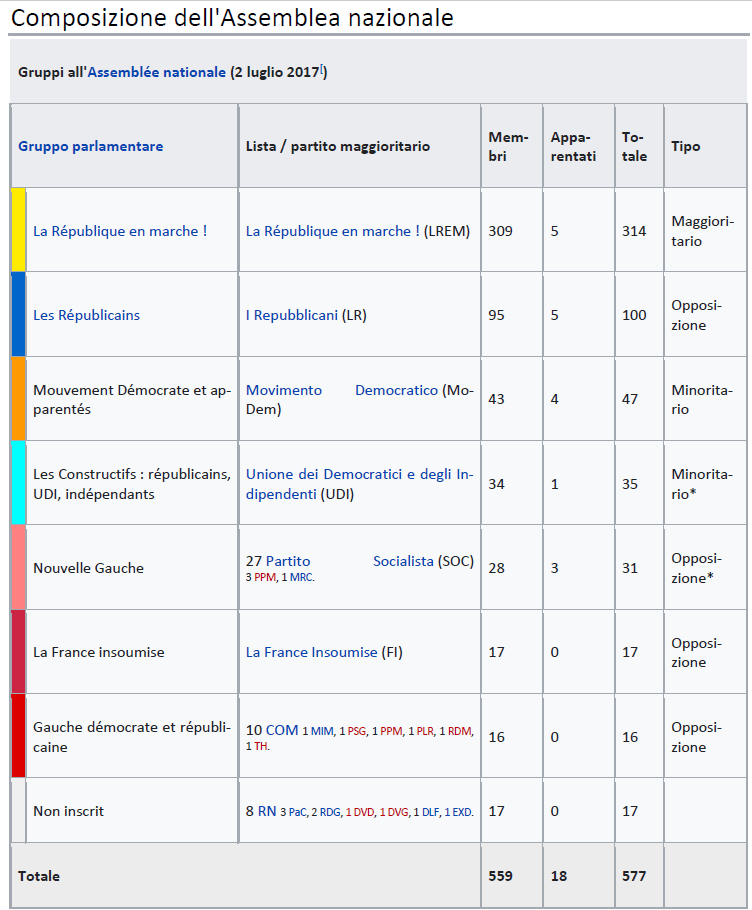Click the COM party abbreviation link
Viewport: 752px width, 910px height.
coord(282,730)
